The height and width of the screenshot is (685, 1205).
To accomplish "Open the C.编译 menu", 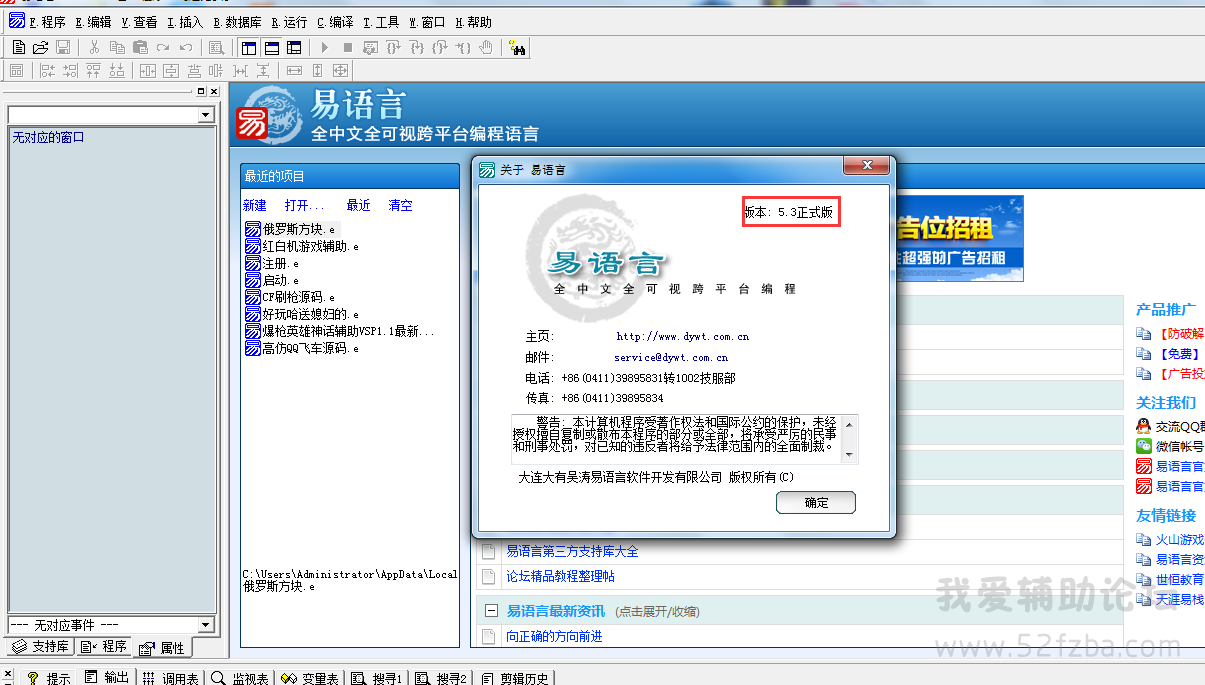I will tap(335, 22).
